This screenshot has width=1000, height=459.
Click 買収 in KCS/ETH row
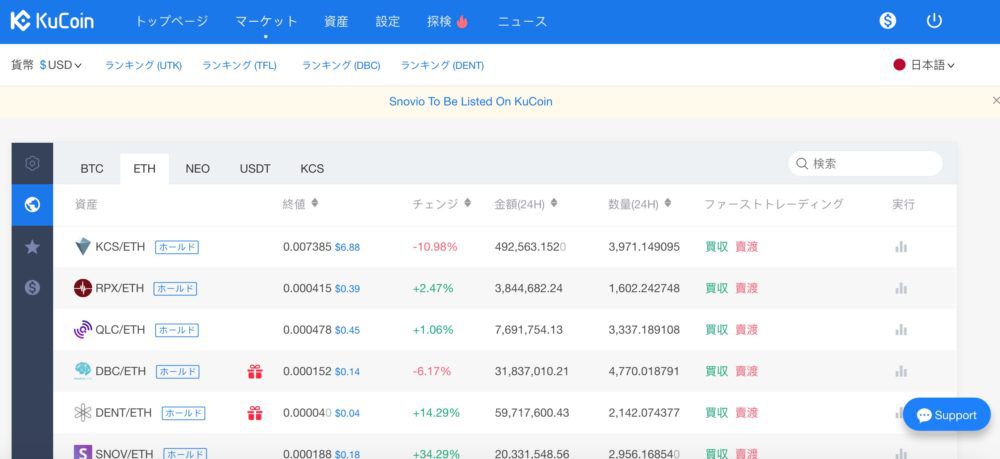(x=716, y=247)
